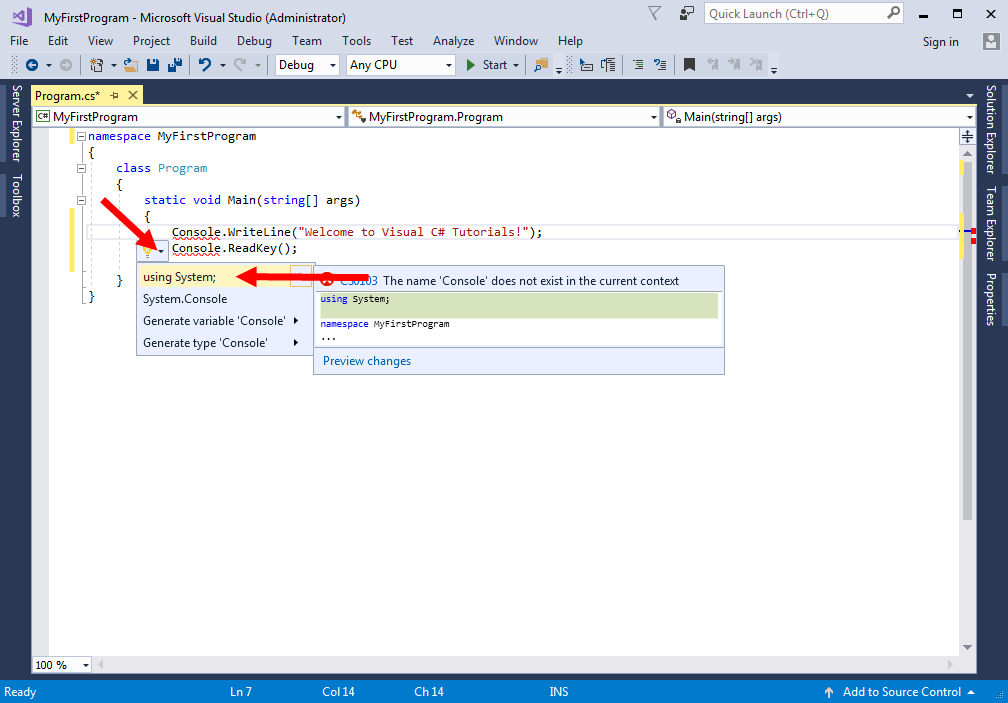This screenshot has height=703, width=1008.
Task: Open the Tools menu
Action: (x=356, y=40)
